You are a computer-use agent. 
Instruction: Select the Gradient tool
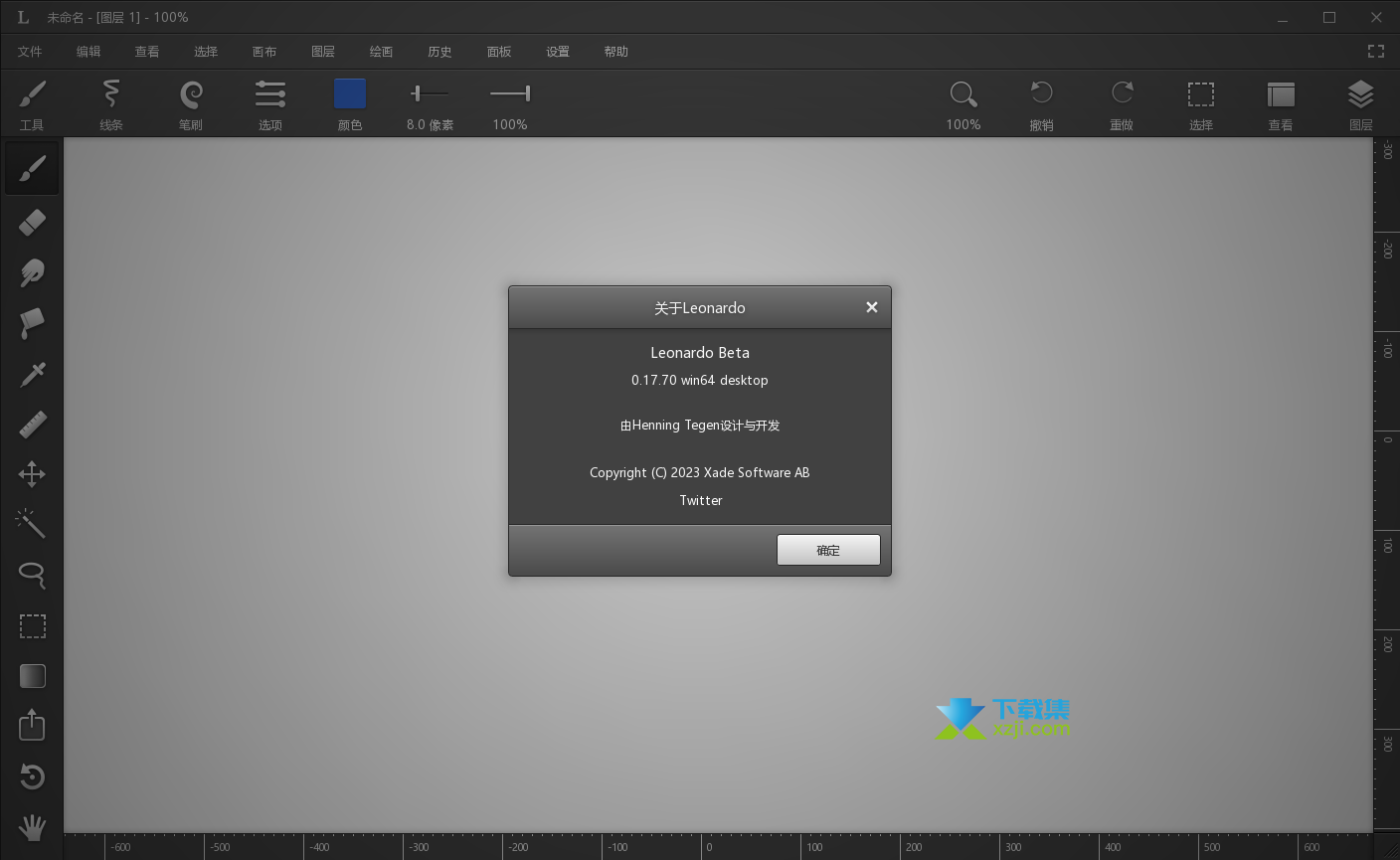(x=32, y=676)
